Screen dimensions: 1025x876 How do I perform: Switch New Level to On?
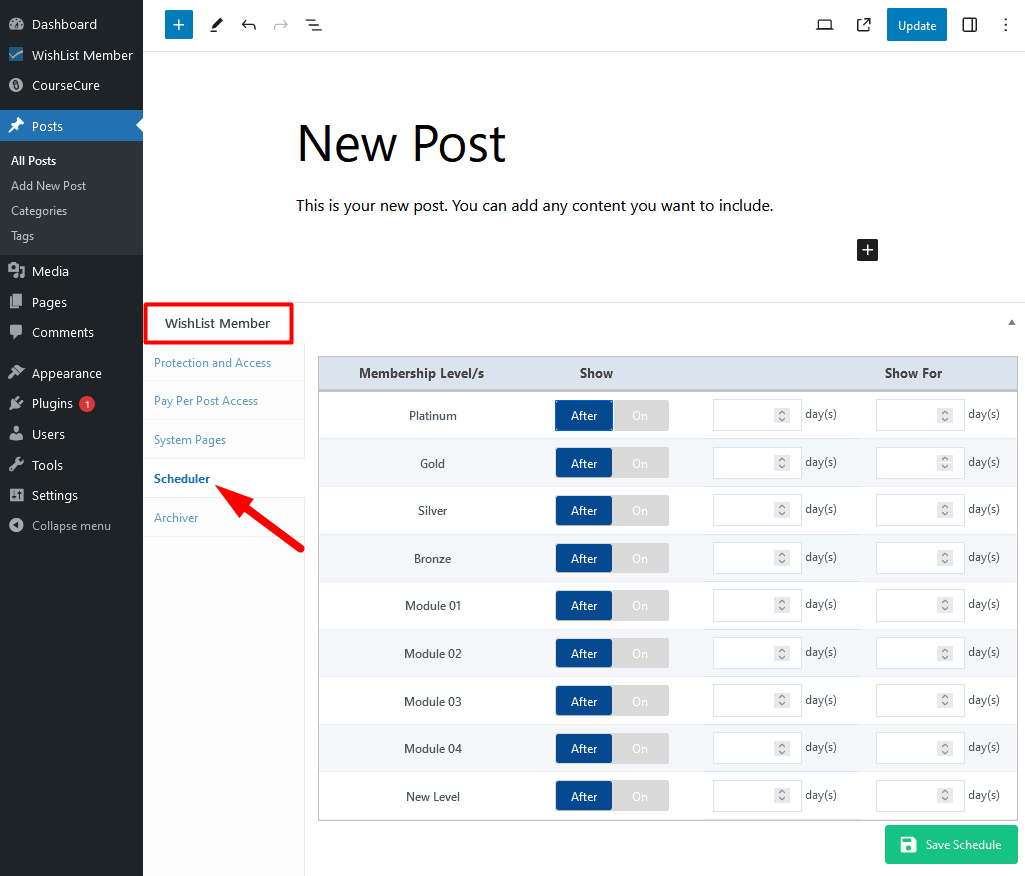(640, 796)
